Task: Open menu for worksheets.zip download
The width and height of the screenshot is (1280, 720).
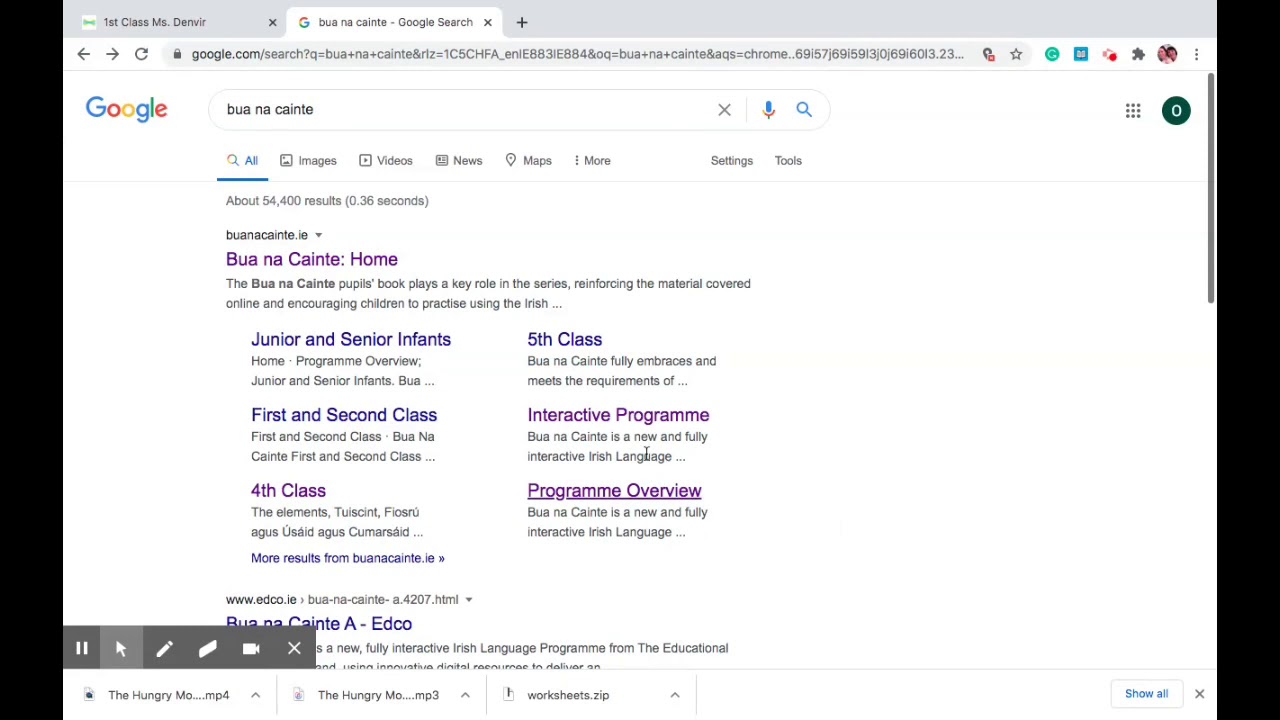Action: 675,695
